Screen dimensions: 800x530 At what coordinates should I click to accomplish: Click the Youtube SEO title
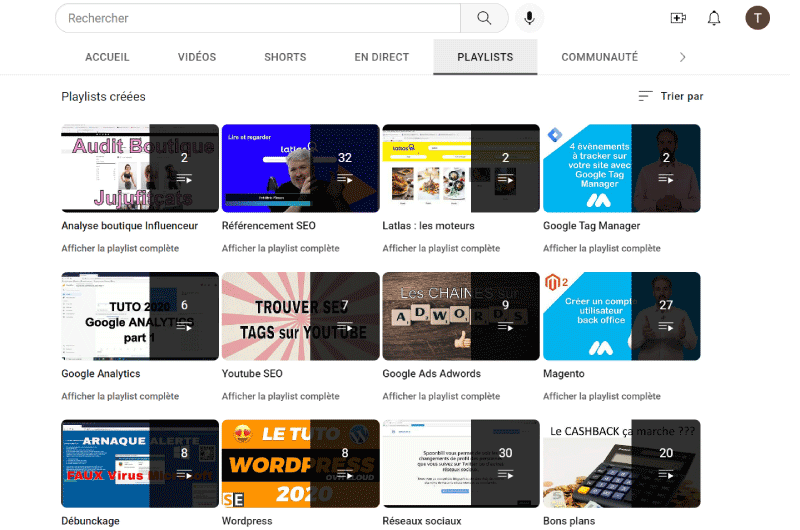point(252,373)
